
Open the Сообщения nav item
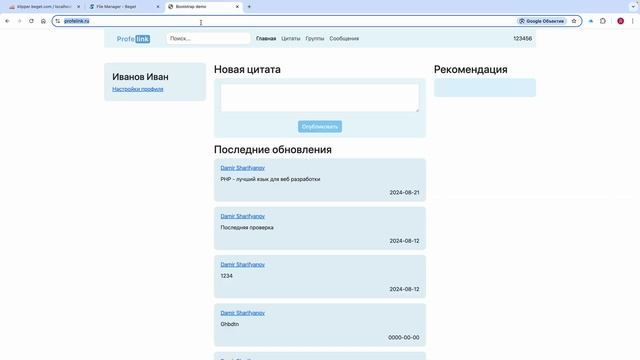(x=344, y=38)
